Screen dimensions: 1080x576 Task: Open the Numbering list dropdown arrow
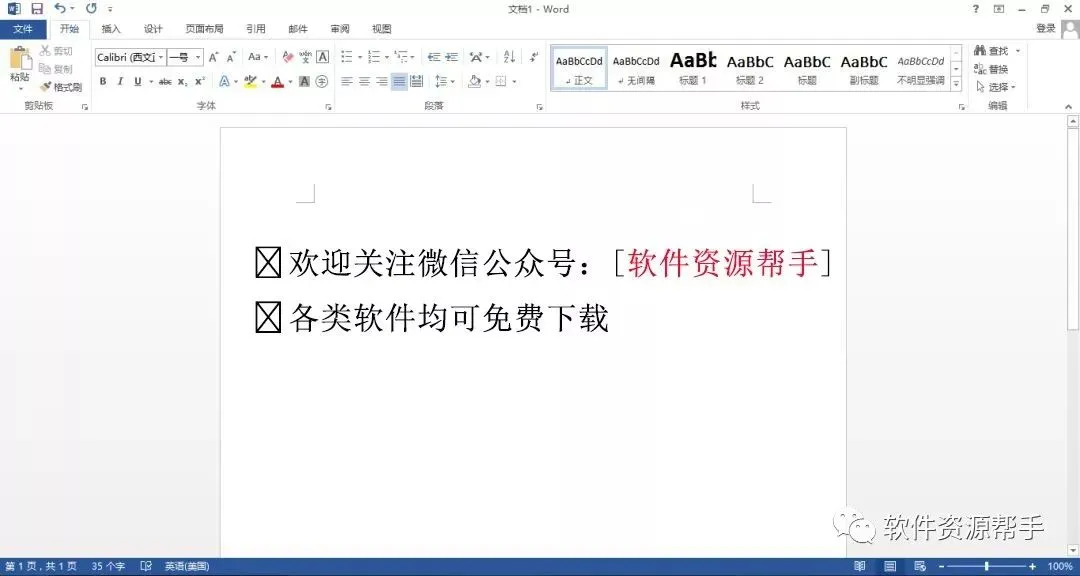387,57
